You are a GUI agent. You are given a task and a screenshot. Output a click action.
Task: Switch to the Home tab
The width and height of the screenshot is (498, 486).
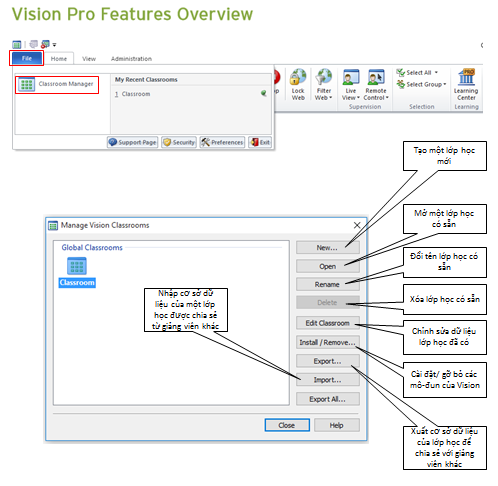[x=59, y=59]
